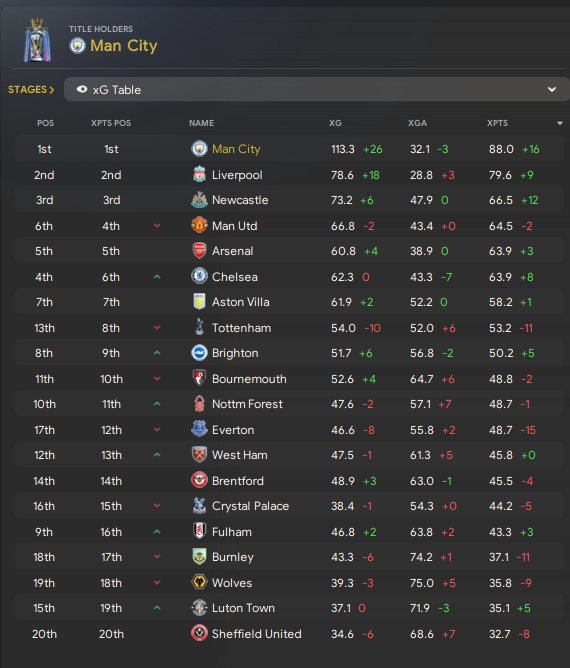Click the Sheffield United club crest
This screenshot has height=668, width=570.
click(199, 633)
